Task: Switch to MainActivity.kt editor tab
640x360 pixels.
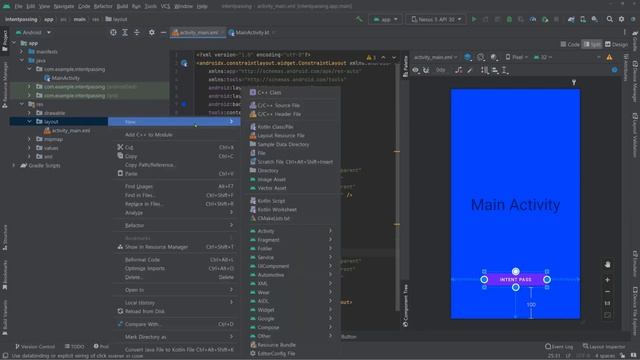Action: pos(251,32)
